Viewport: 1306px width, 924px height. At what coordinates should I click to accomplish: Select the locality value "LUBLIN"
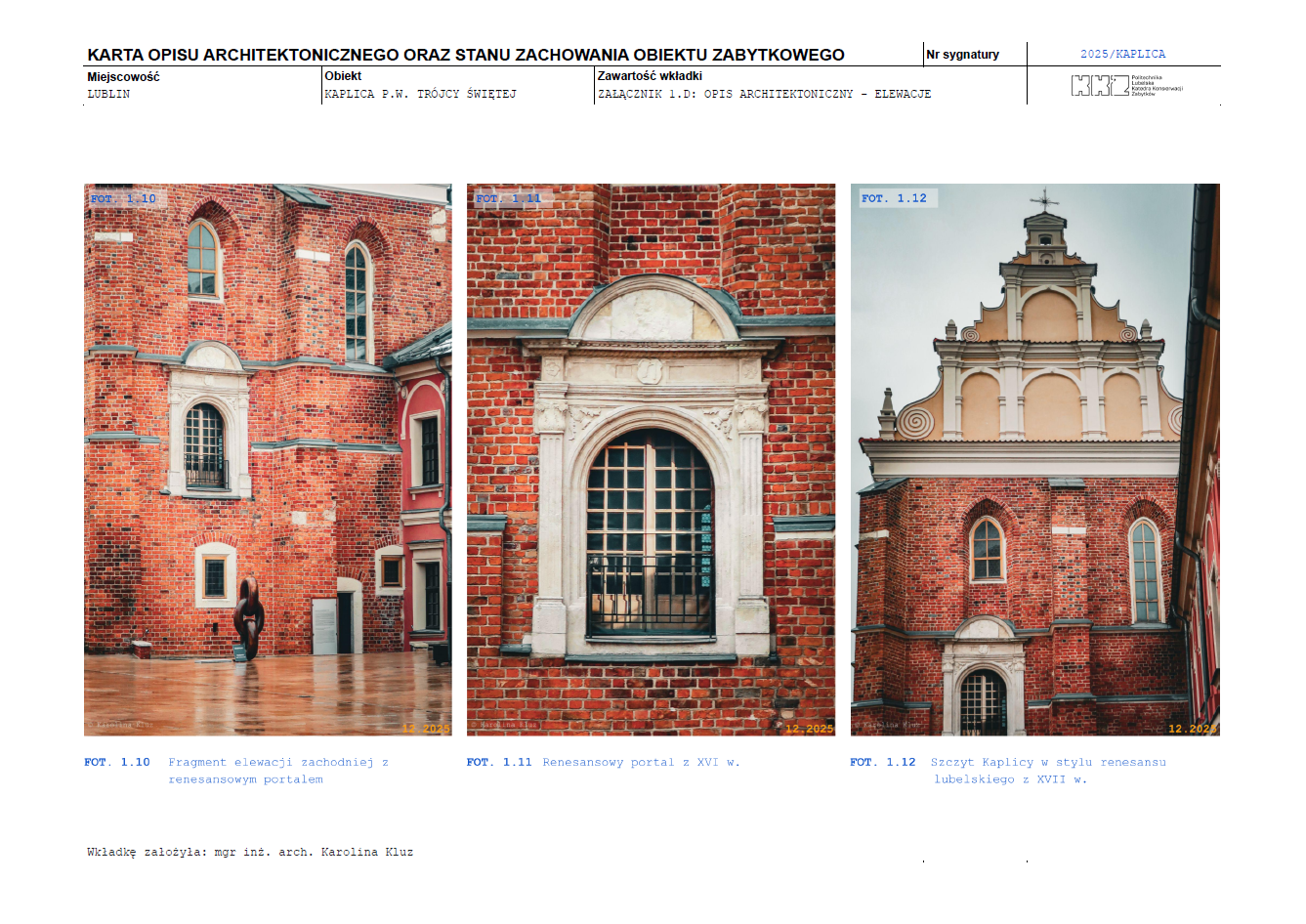point(108,94)
